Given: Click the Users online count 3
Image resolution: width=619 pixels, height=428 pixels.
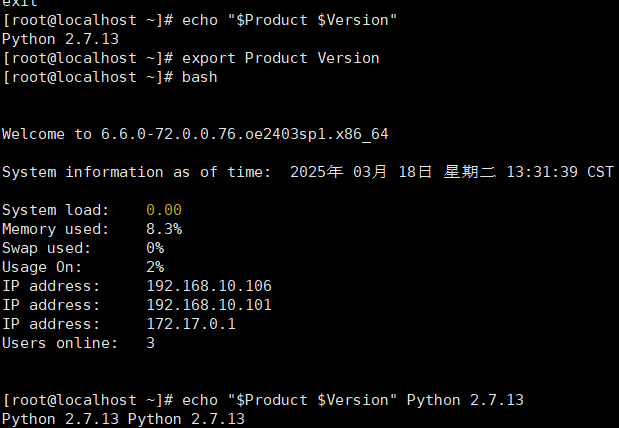Looking at the screenshot, I should [150, 343].
